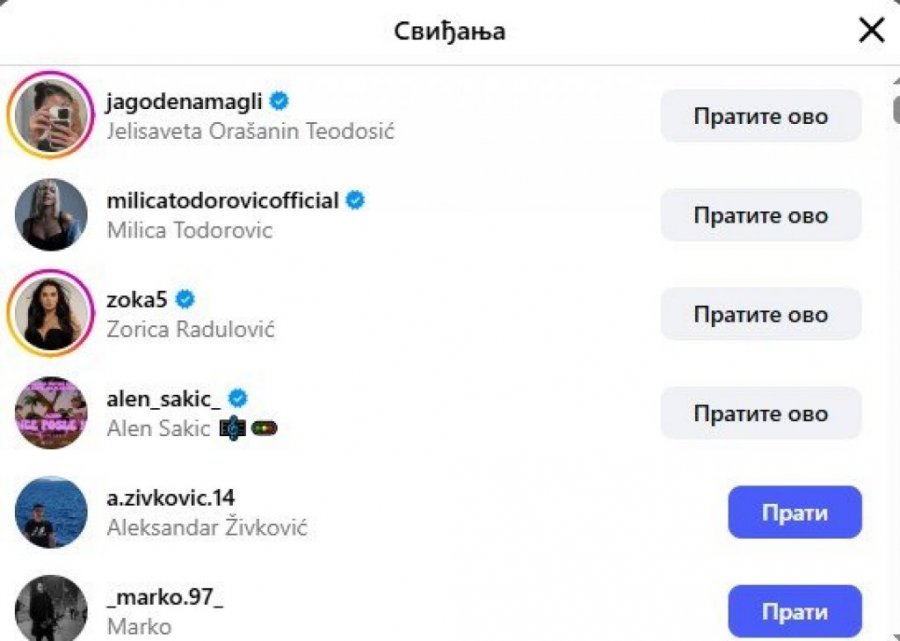Open the jagodenamagli username link
This screenshot has width=900, height=641.
pyautogui.click(x=184, y=101)
